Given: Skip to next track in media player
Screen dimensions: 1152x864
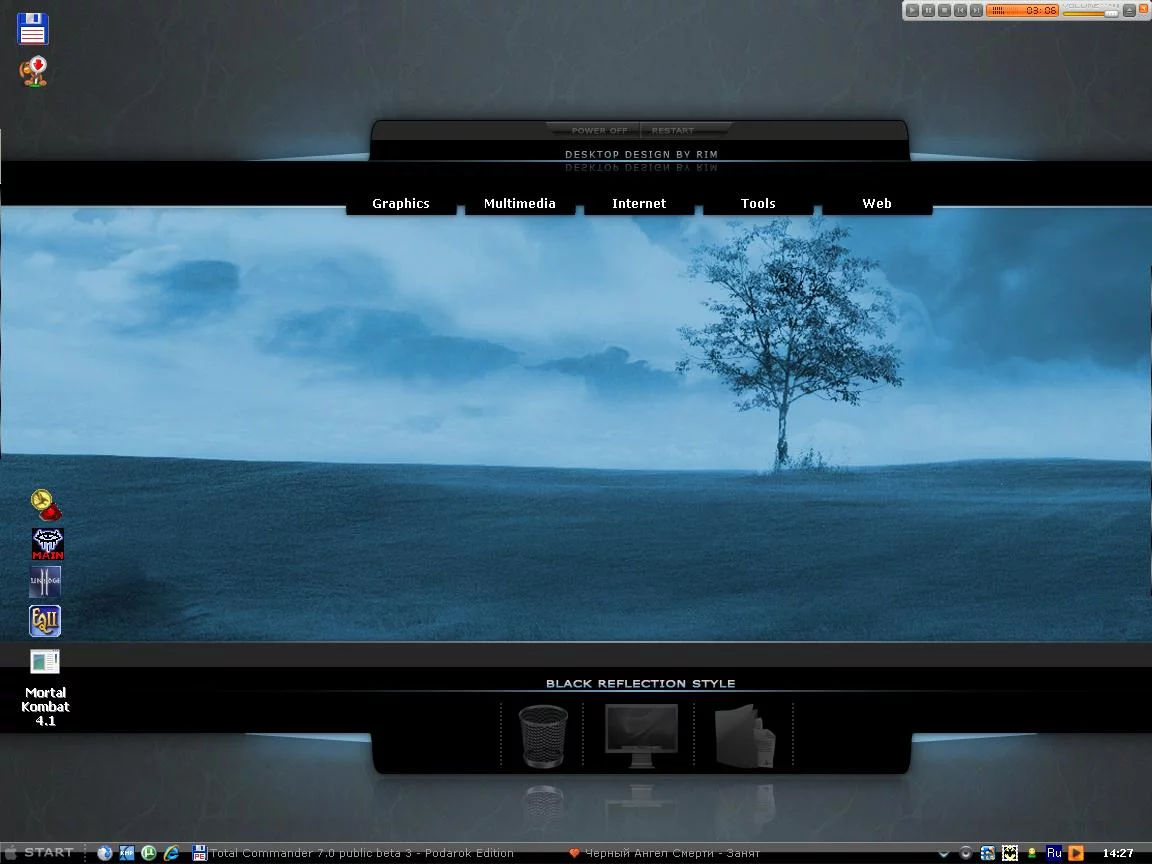Looking at the screenshot, I should [976, 10].
